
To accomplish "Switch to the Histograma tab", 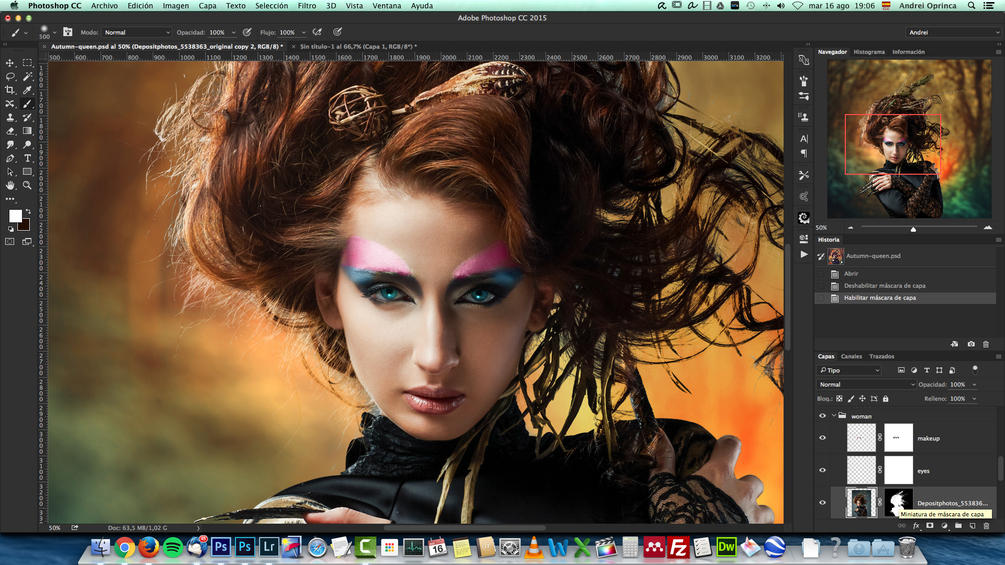I will 868,52.
